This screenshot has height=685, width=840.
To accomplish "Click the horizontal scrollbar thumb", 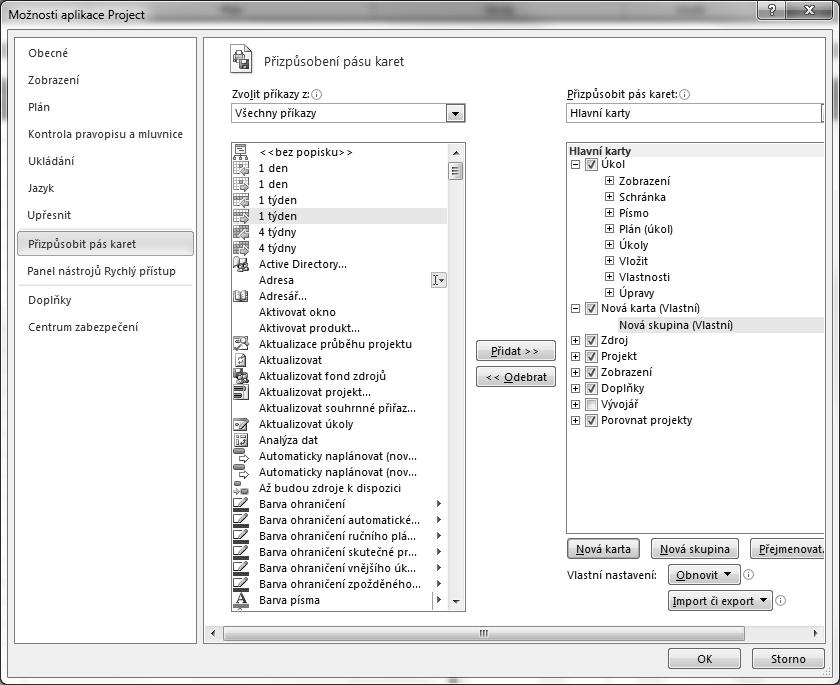I will click(484, 634).
